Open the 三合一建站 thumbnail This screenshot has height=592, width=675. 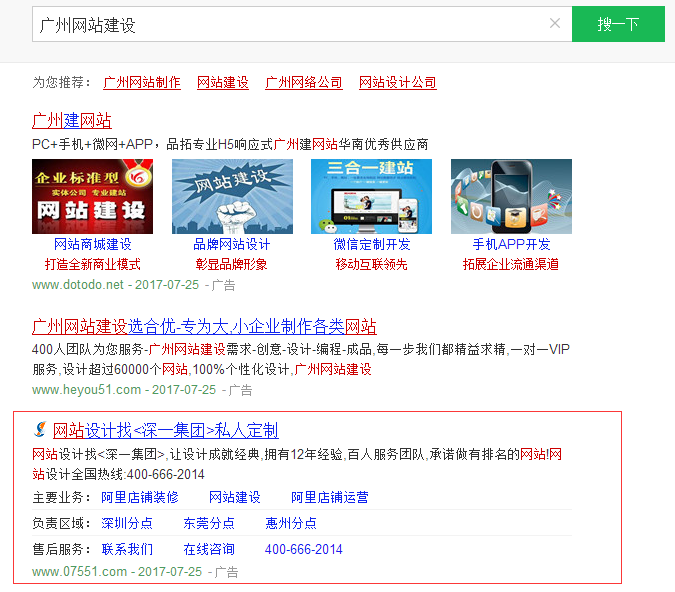click(x=371, y=196)
